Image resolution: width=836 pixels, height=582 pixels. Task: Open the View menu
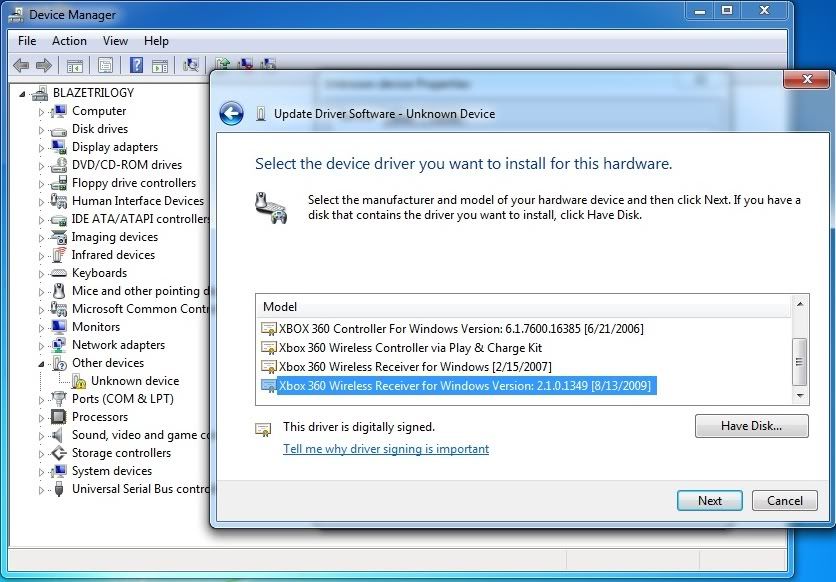[115, 41]
